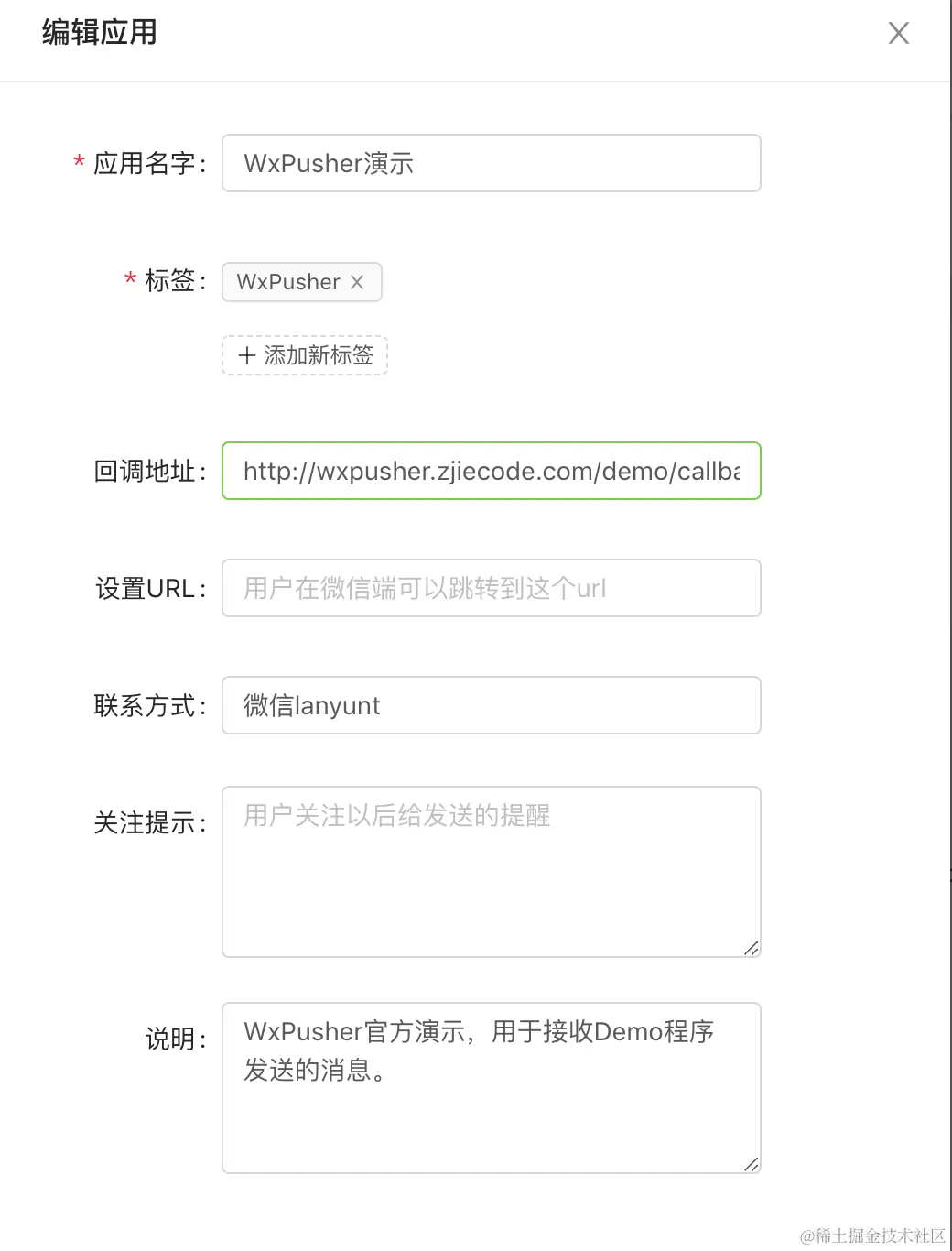The image size is (952, 1251).
Task: Click the 回调地址 URL input
Action: pyautogui.click(x=491, y=471)
